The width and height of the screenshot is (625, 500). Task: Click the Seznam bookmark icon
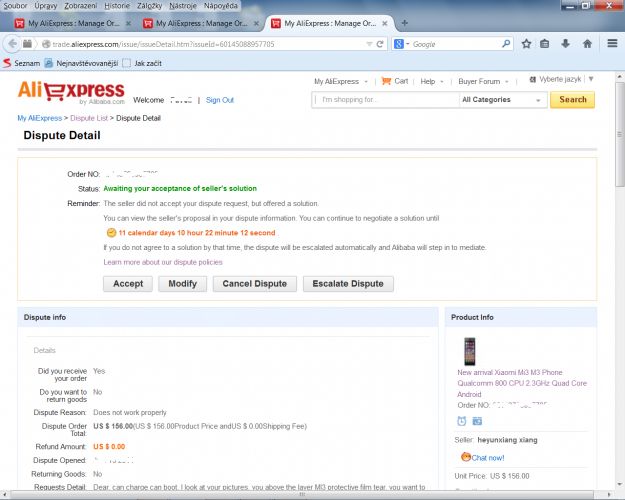tap(6, 63)
